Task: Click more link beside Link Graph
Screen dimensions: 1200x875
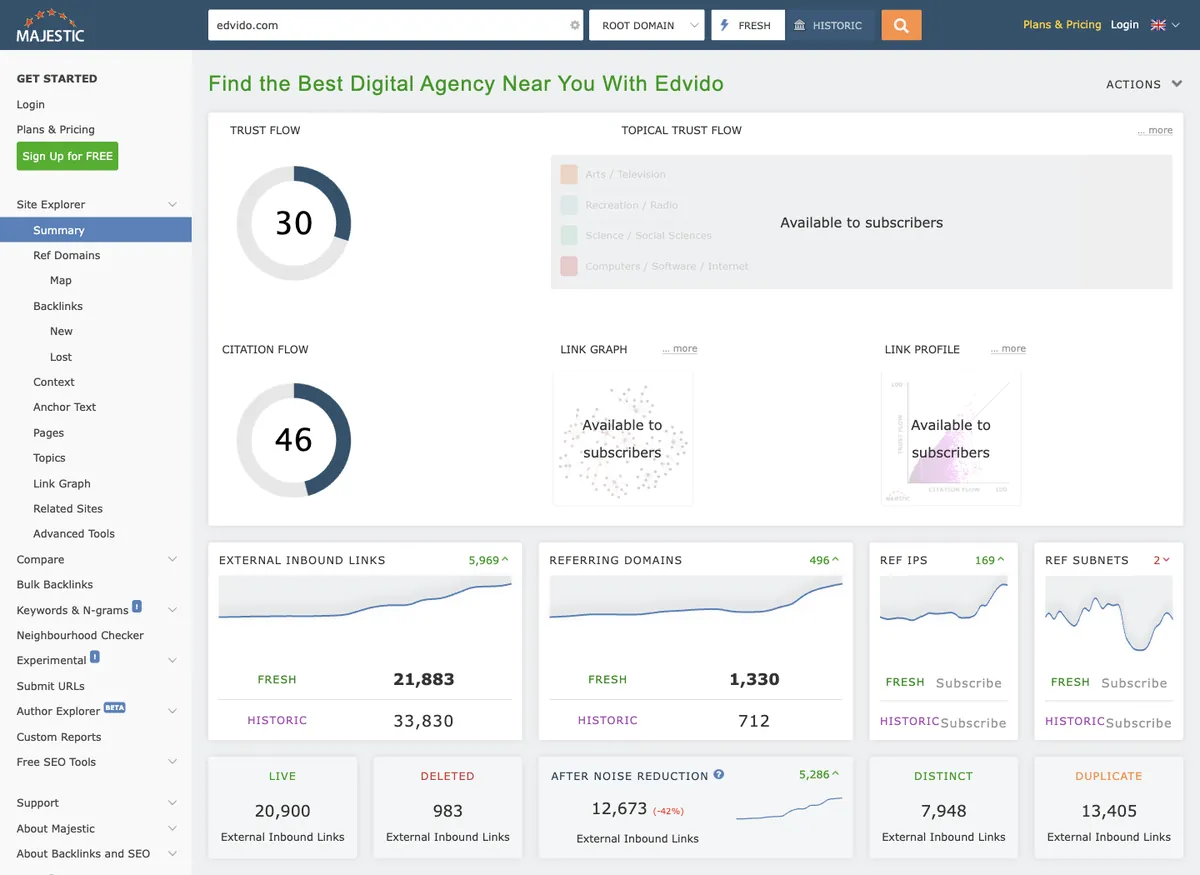Action: [x=680, y=349]
